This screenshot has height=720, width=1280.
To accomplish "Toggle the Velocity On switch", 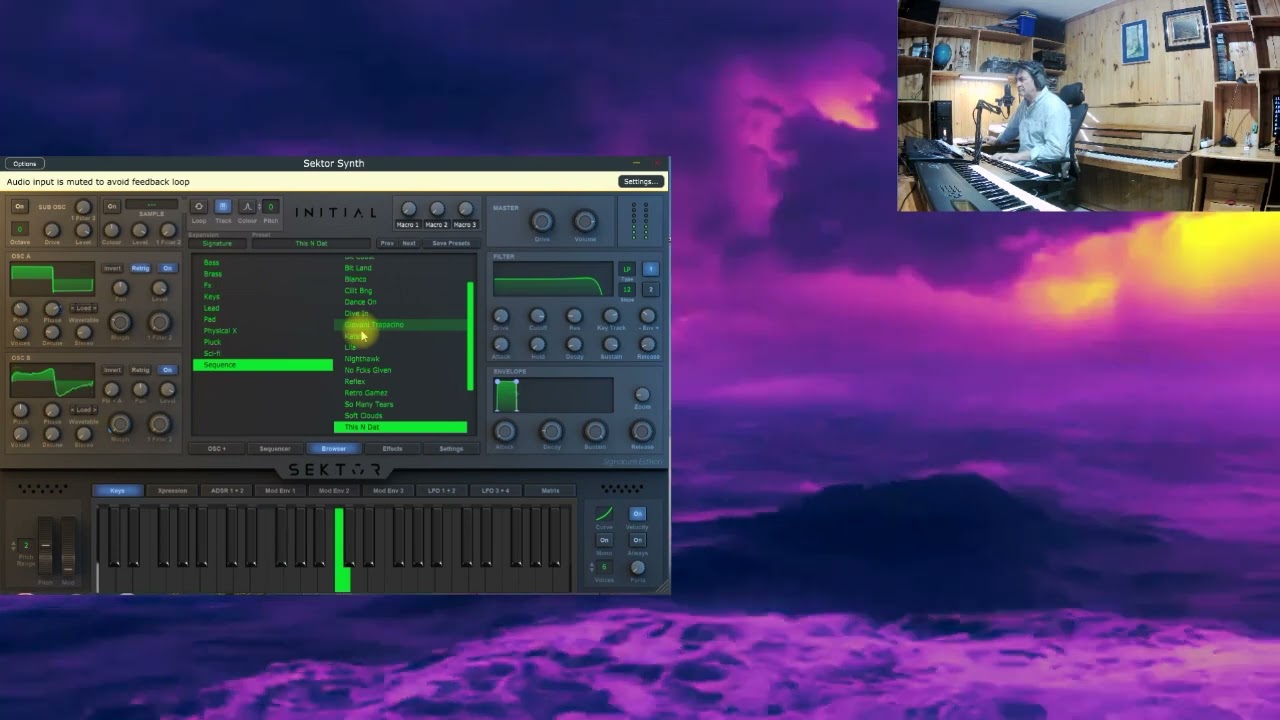I will click(637, 514).
